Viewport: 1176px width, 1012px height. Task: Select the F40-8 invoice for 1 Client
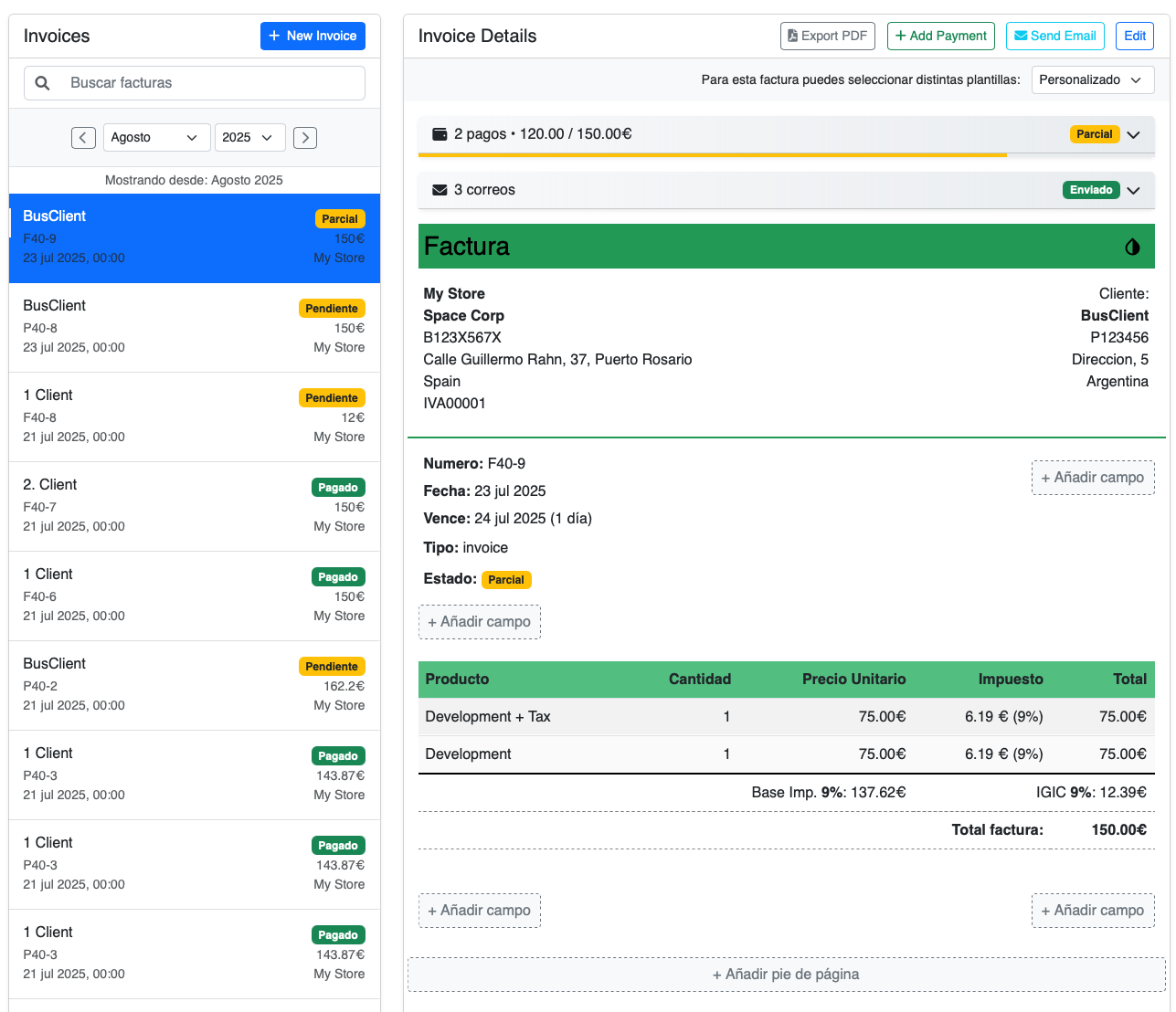(x=194, y=416)
